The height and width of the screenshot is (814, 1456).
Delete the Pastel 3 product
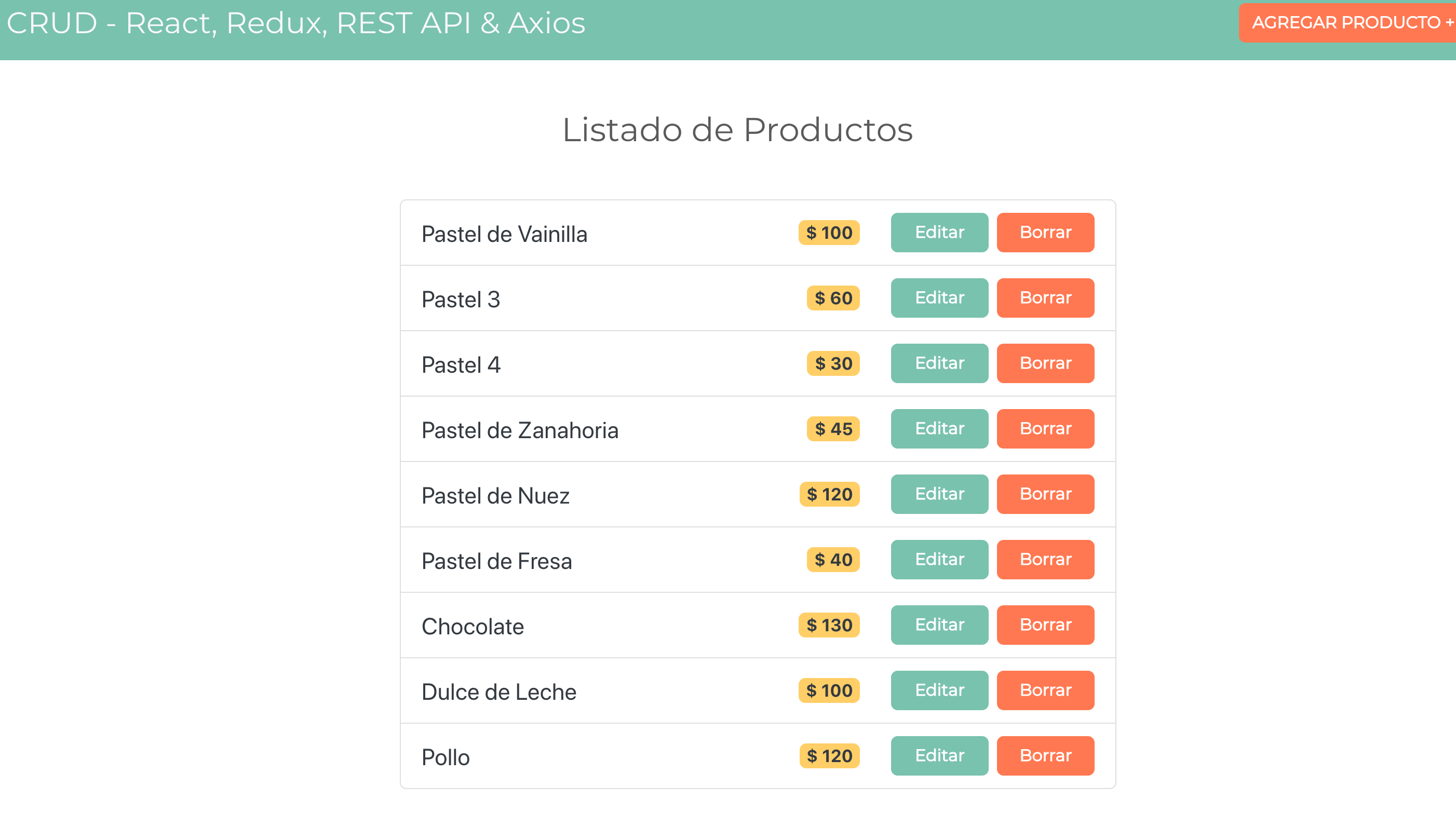[x=1045, y=297]
